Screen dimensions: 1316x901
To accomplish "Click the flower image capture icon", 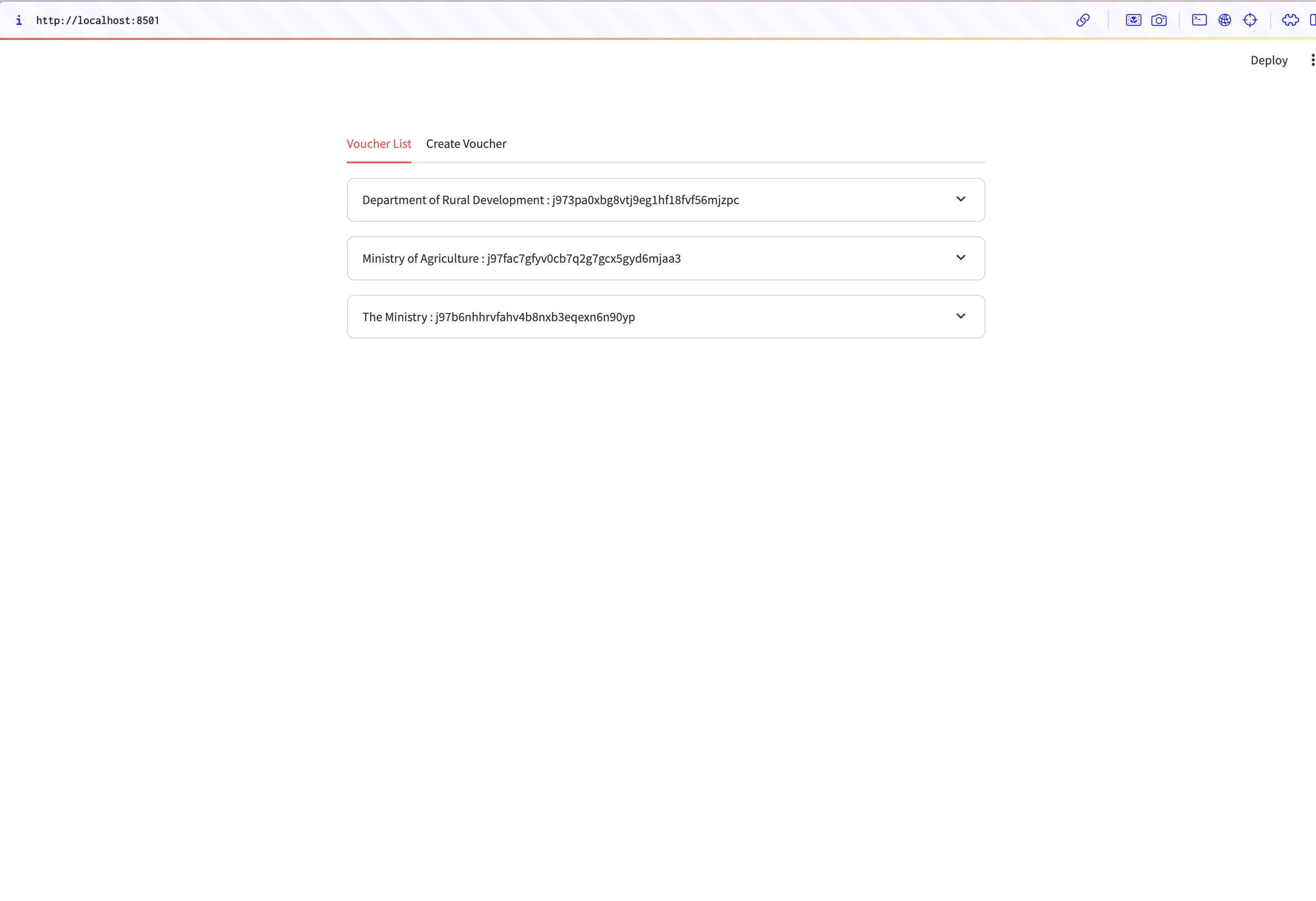I will [1133, 20].
